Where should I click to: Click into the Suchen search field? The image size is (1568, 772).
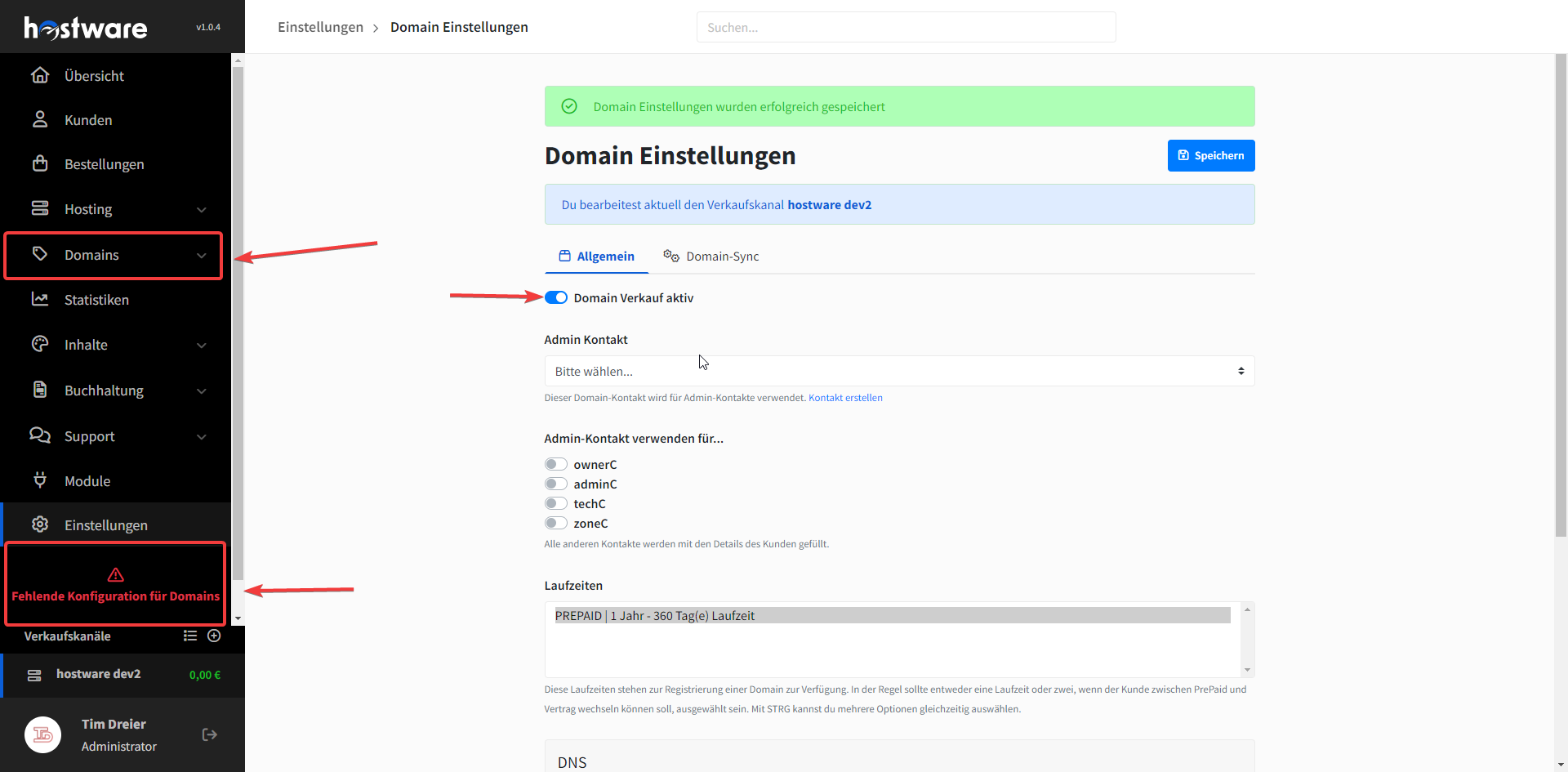tap(905, 27)
